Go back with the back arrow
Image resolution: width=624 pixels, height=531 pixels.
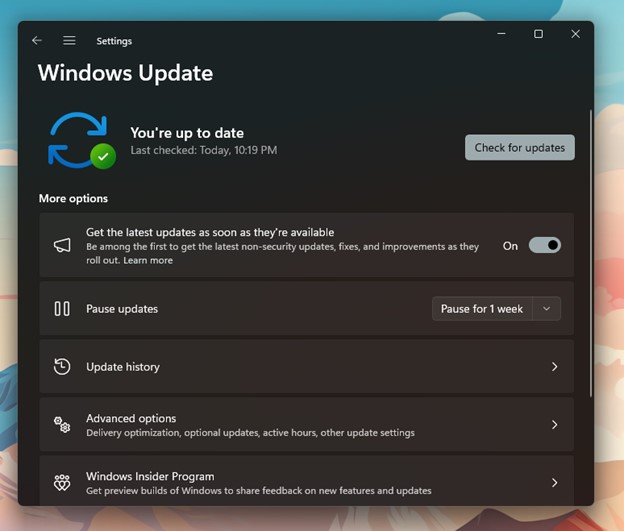click(37, 40)
